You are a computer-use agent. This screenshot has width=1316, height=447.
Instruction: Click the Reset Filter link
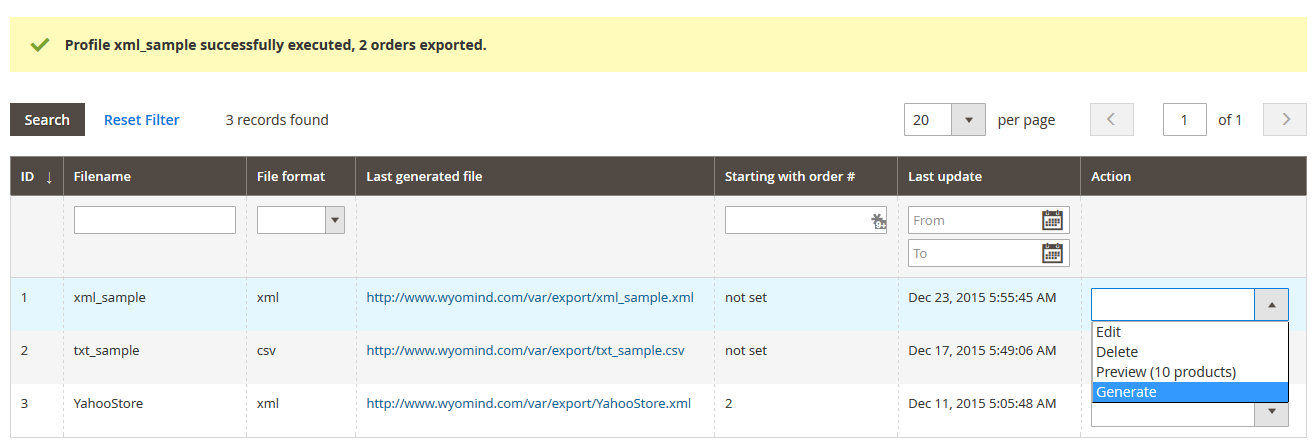pyautogui.click(x=142, y=120)
